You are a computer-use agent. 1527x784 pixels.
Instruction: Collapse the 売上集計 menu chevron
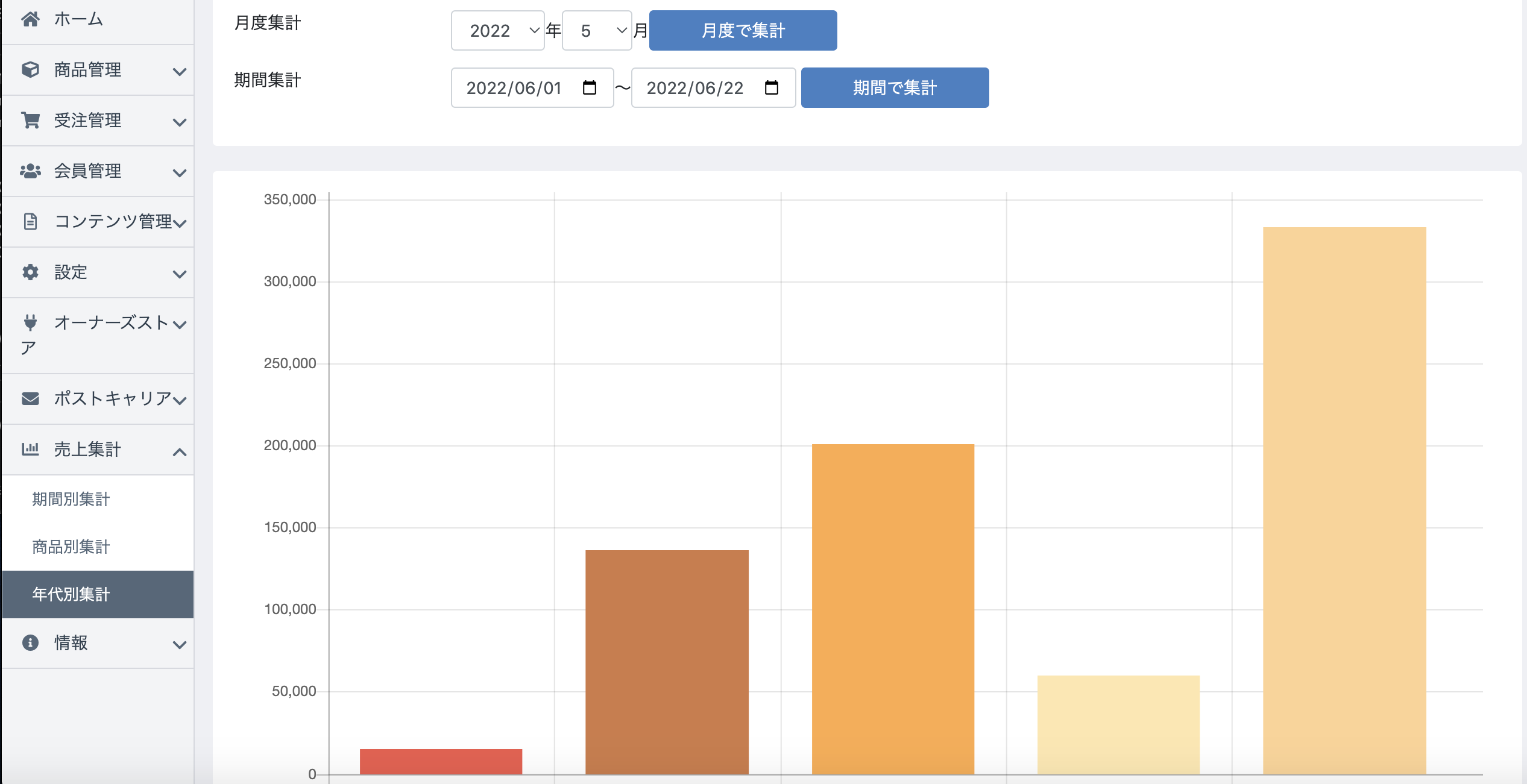point(179,452)
